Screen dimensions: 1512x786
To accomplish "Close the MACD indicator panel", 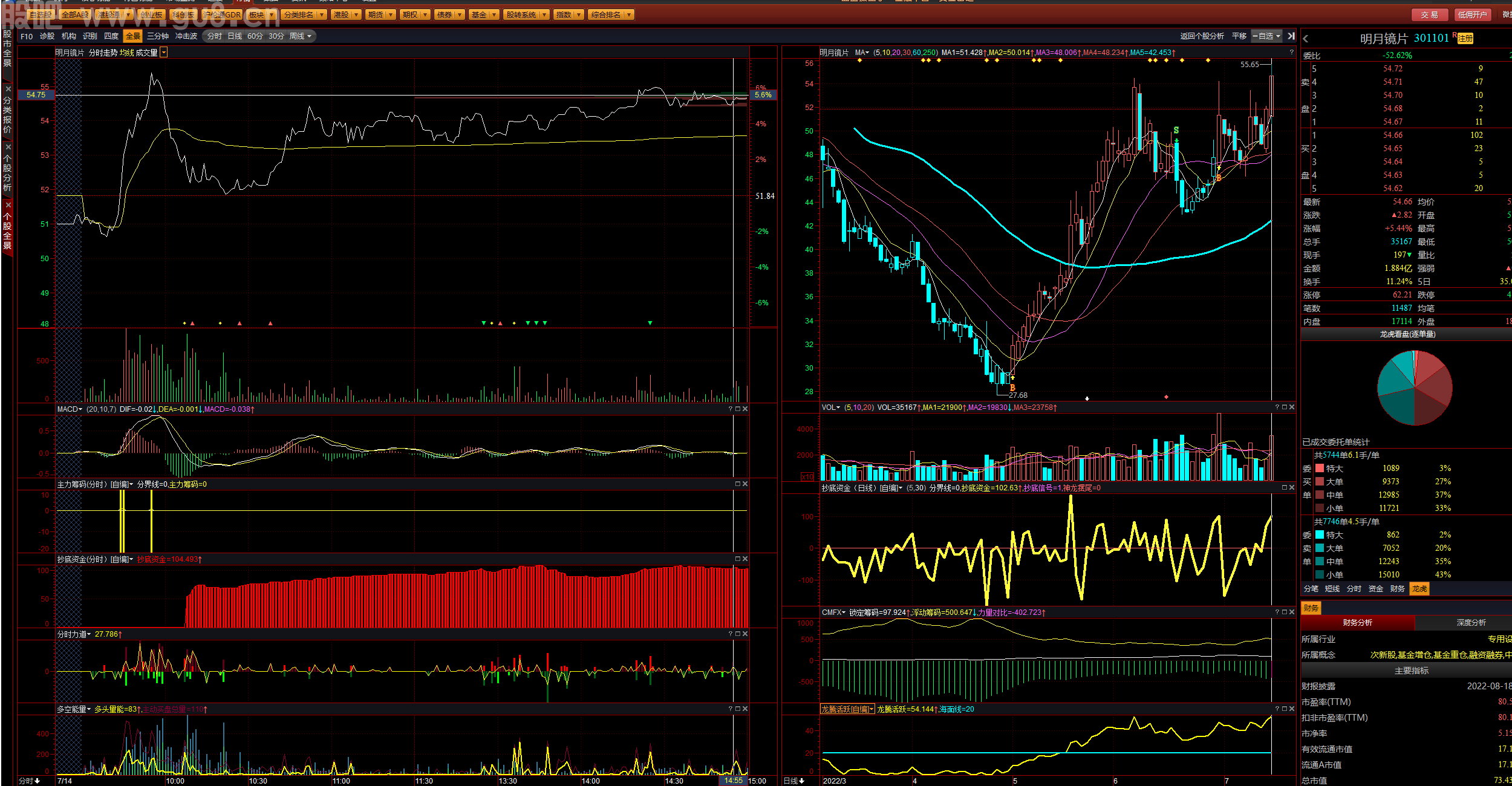I will coord(745,409).
